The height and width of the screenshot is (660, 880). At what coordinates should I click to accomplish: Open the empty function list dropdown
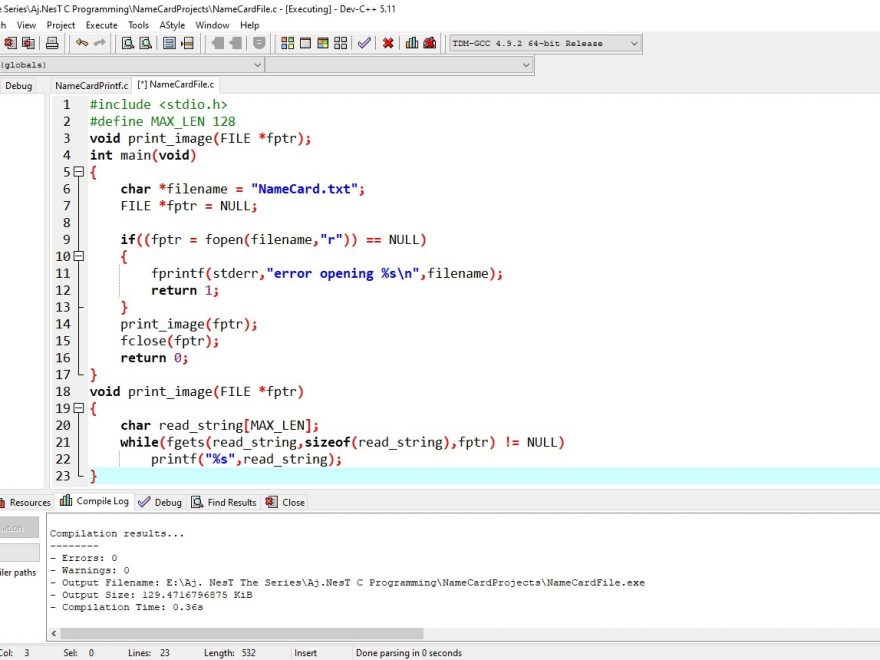click(x=527, y=65)
